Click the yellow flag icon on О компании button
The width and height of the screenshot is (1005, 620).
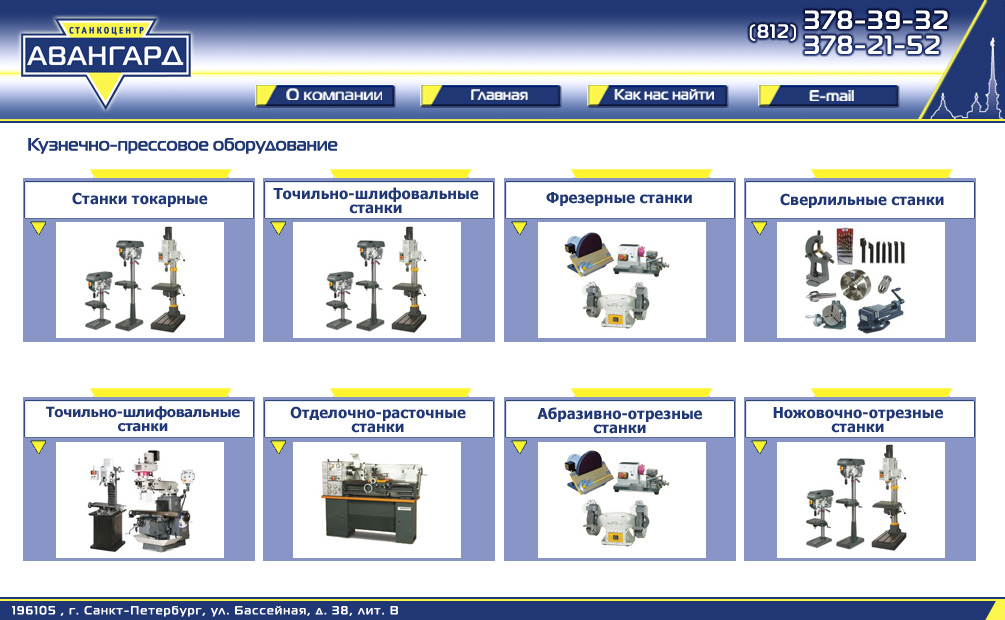(267, 96)
